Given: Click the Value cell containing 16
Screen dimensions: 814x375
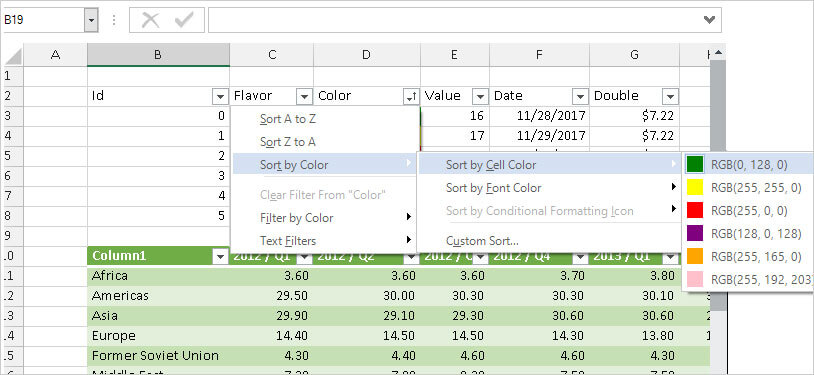Looking at the screenshot, I should [455, 116].
